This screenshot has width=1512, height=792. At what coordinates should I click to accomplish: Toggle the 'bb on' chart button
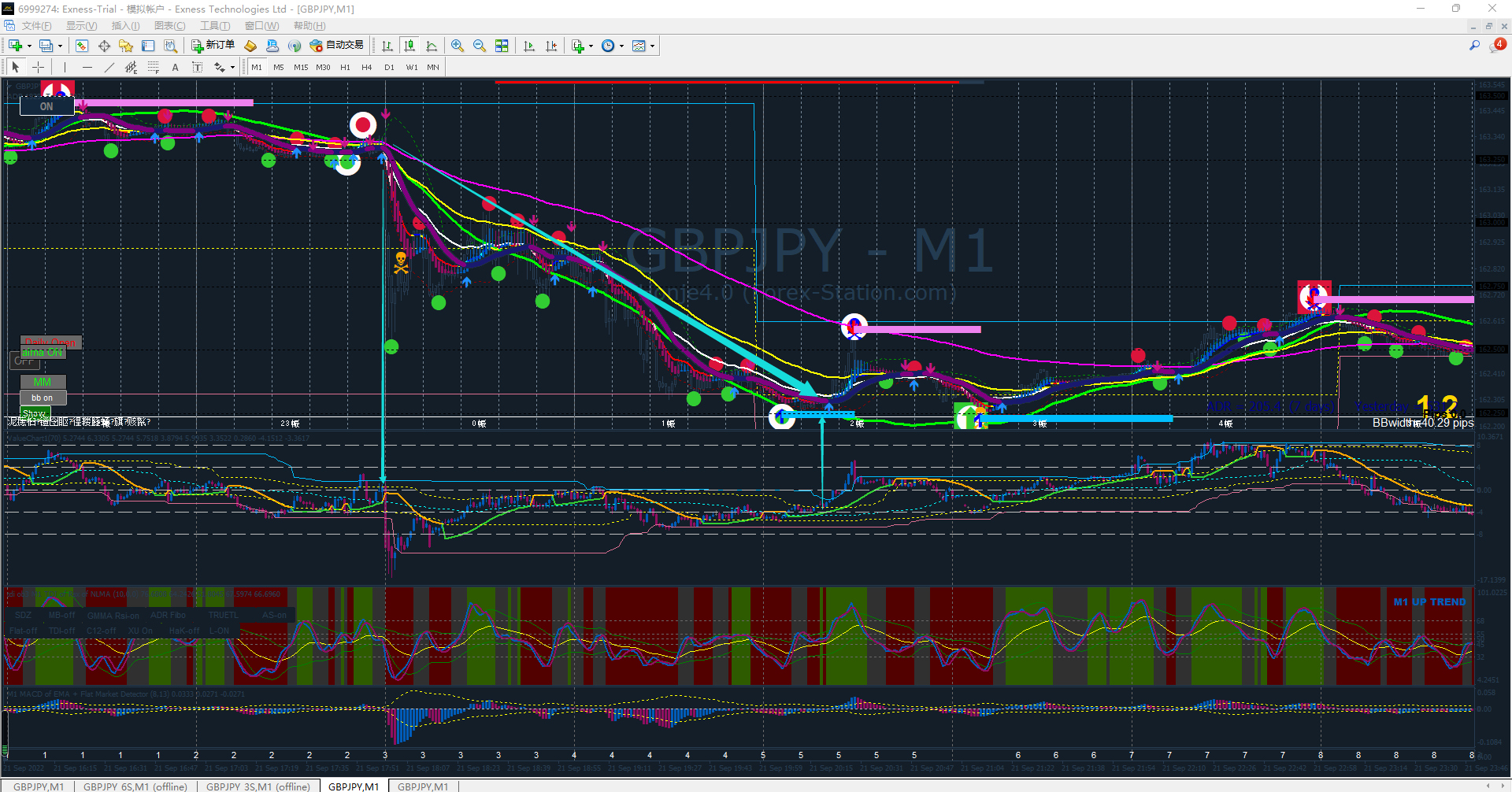[43, 398]
